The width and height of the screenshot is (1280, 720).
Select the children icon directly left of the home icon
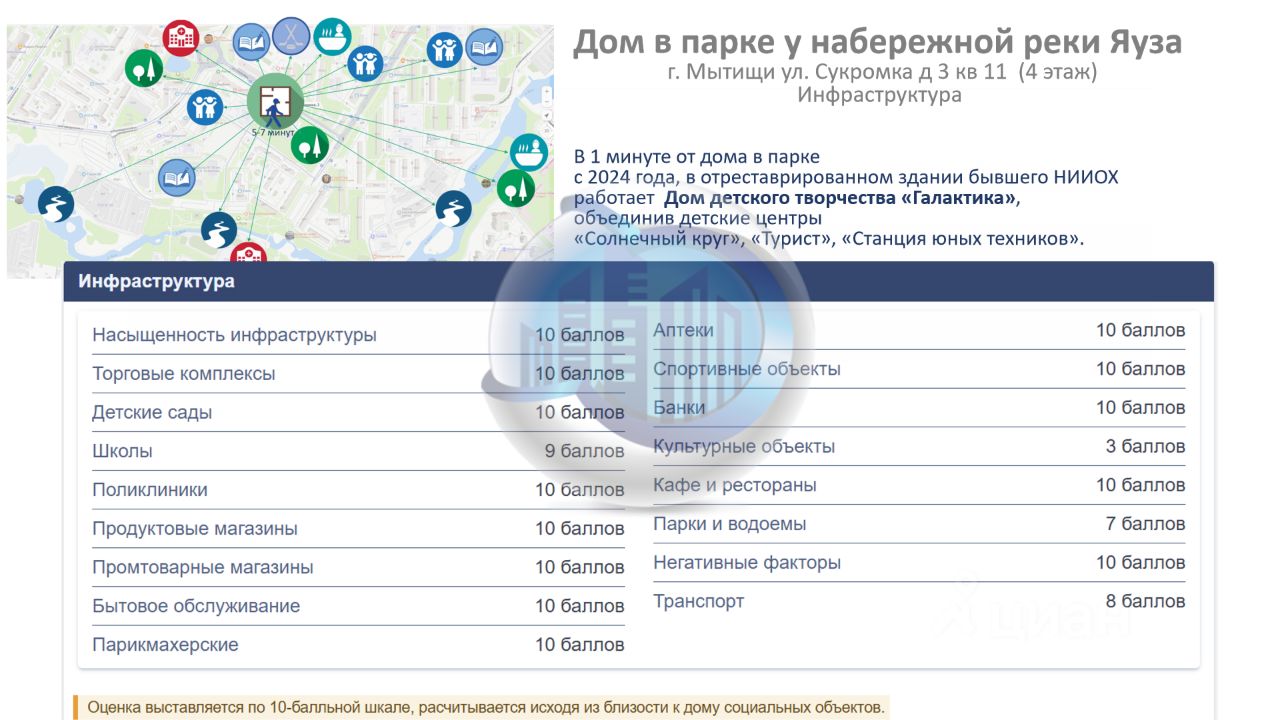(205, 106)
